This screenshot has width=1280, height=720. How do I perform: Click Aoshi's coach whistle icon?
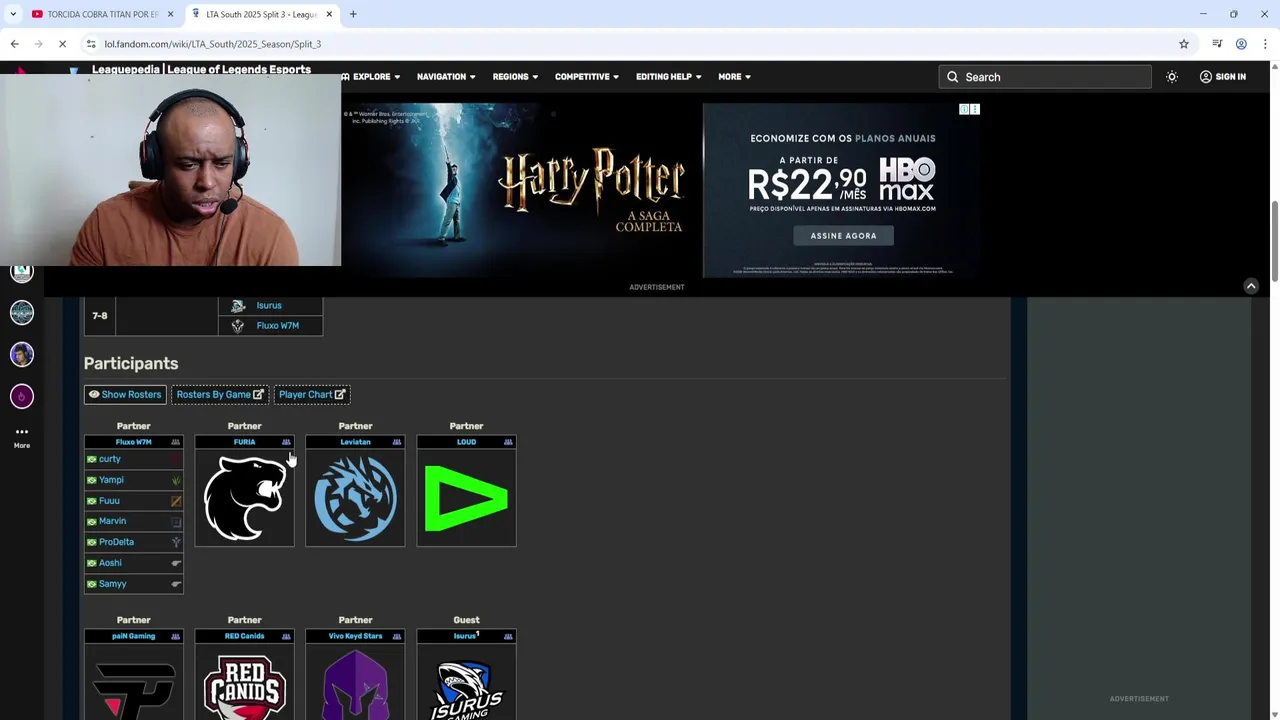point(176,563)
